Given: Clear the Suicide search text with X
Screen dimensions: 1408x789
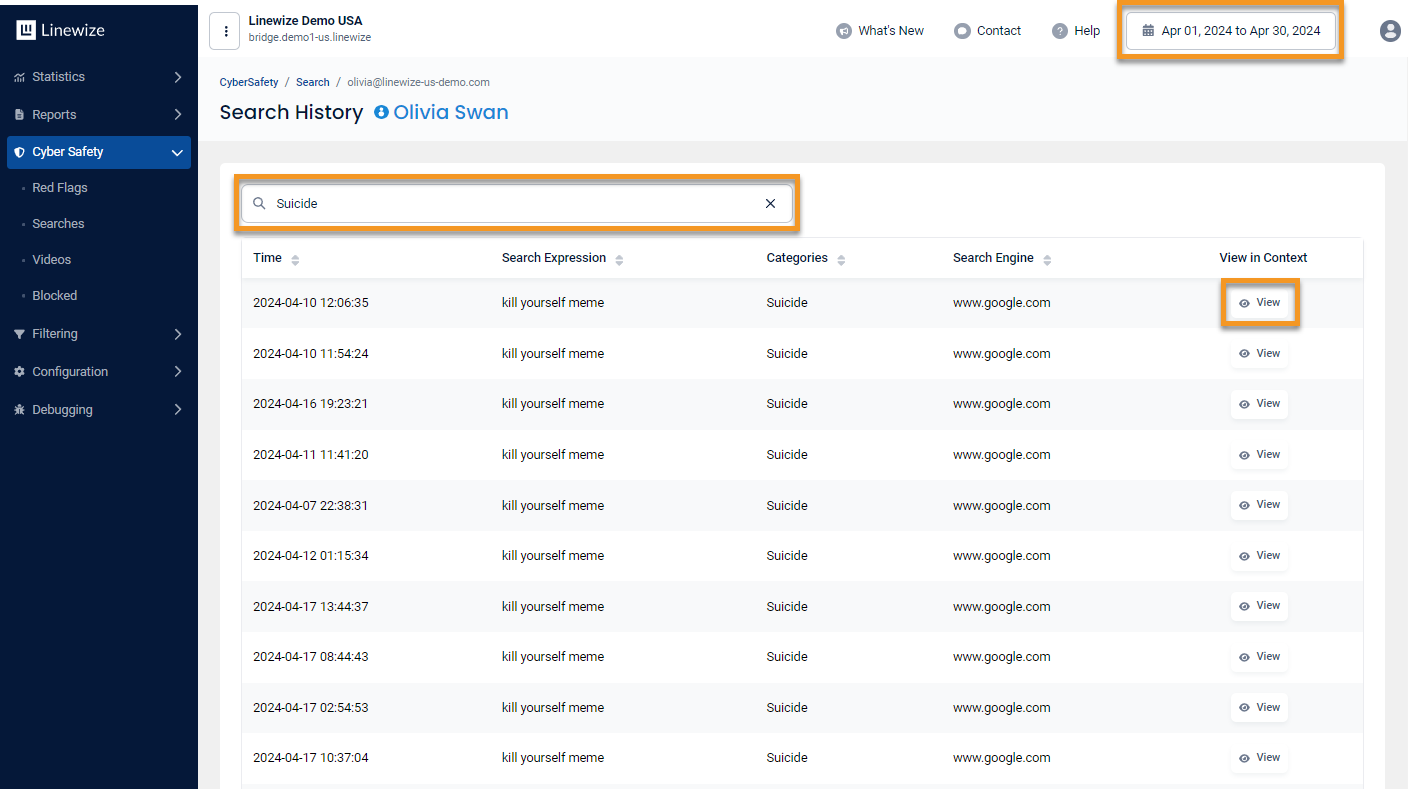Looking at the screenshot, I should [x=770, y=204].
